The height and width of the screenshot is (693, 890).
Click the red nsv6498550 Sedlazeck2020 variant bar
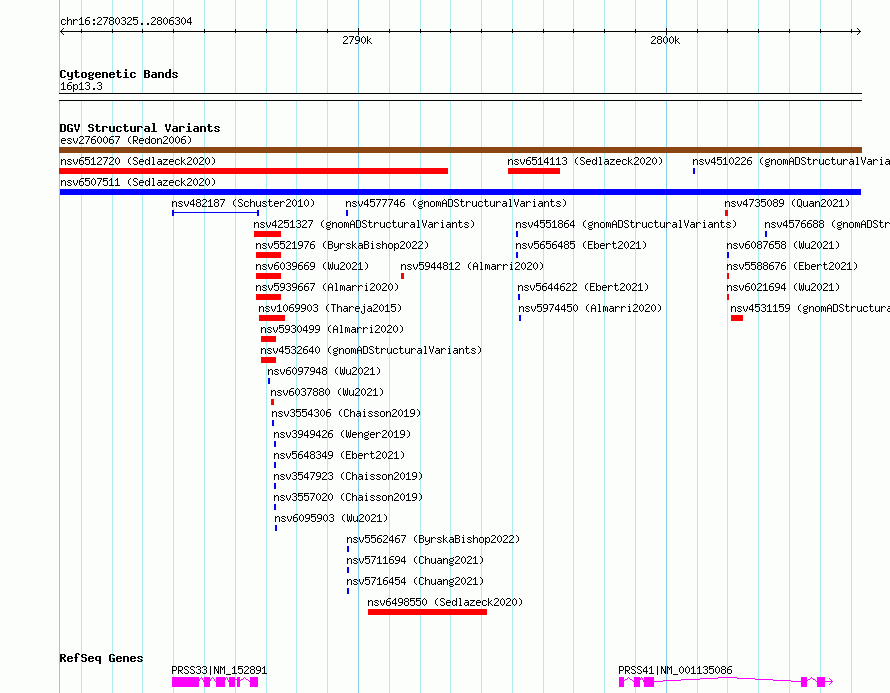click(427, 612)
